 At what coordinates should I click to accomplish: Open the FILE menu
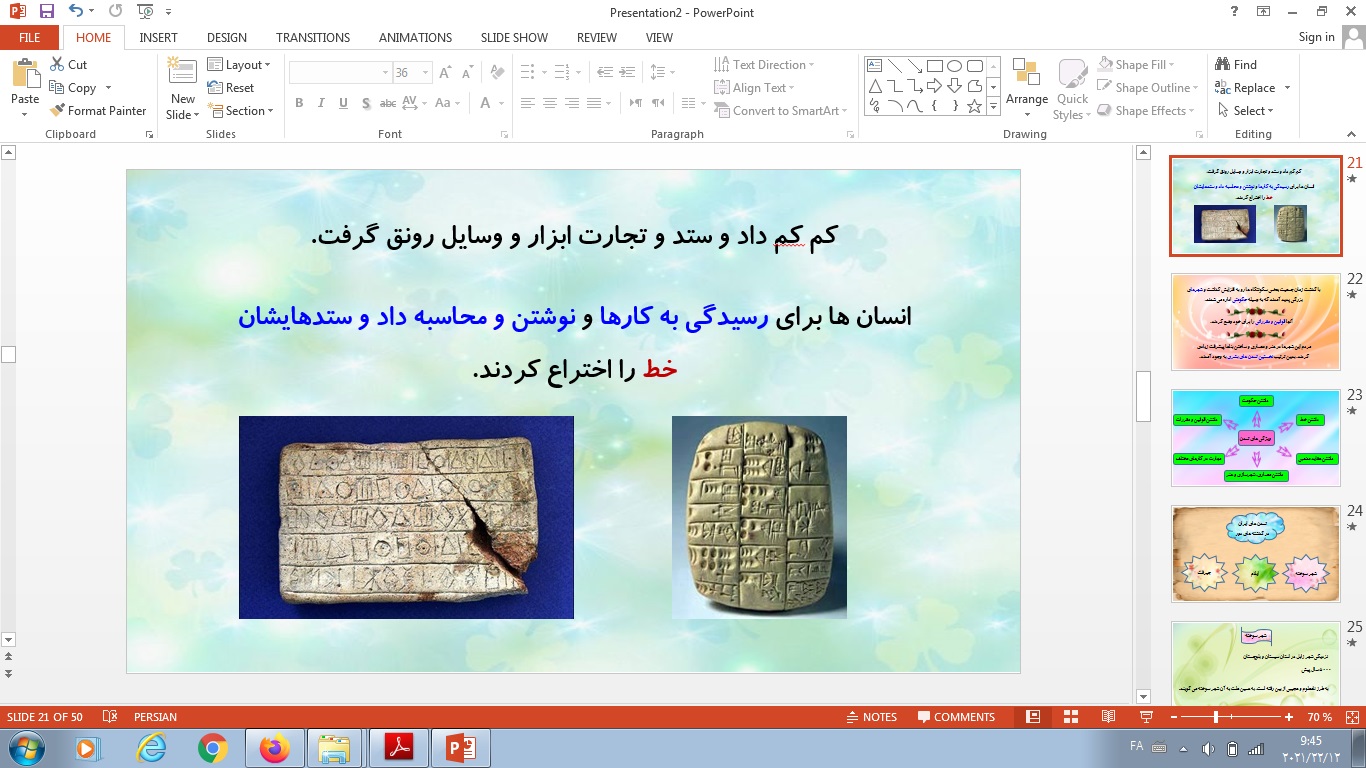[29, 36]
